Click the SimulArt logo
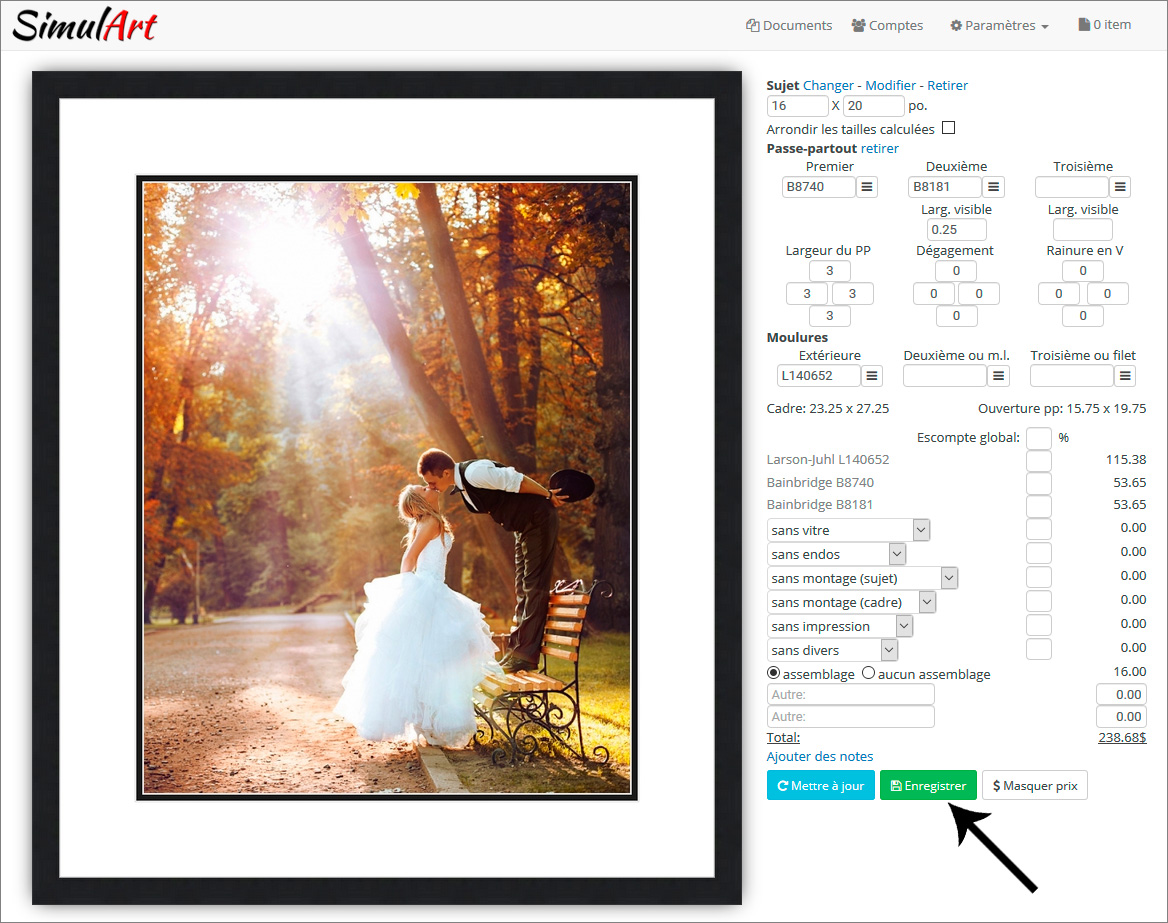Screen dimensions: 1168x923 click(x=84, y=25)
